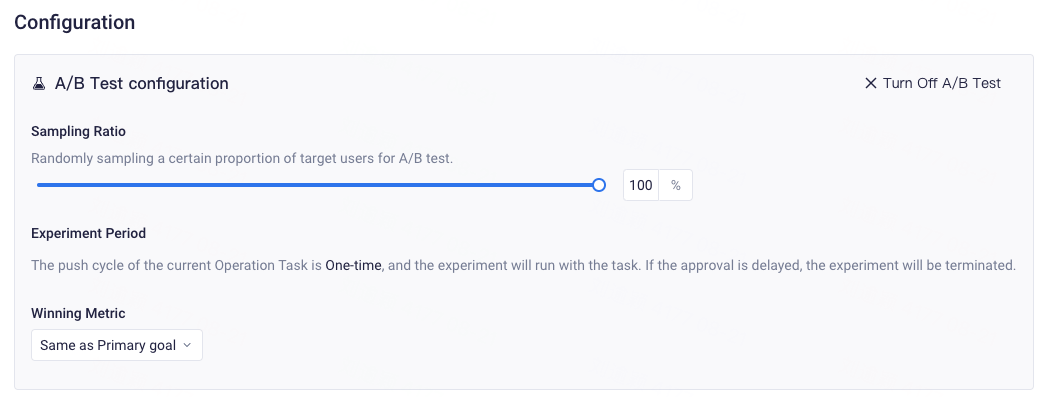Click the sampling ratio slider handle

(x=599, y=185)
